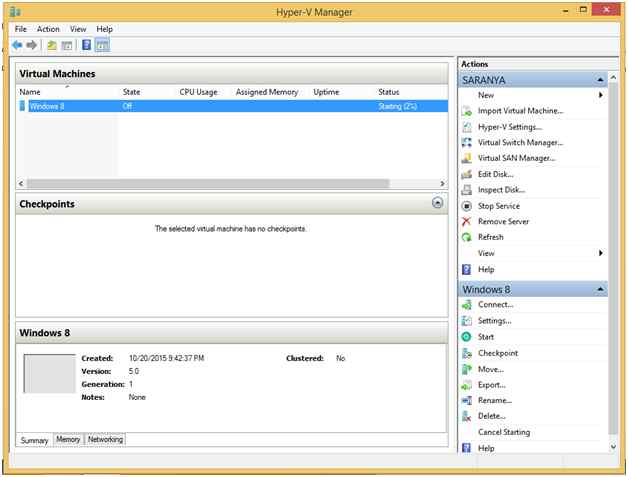Click the Virtual SAN Manager icon
This screenshot has width=628, height=477.
pos(467,158)
